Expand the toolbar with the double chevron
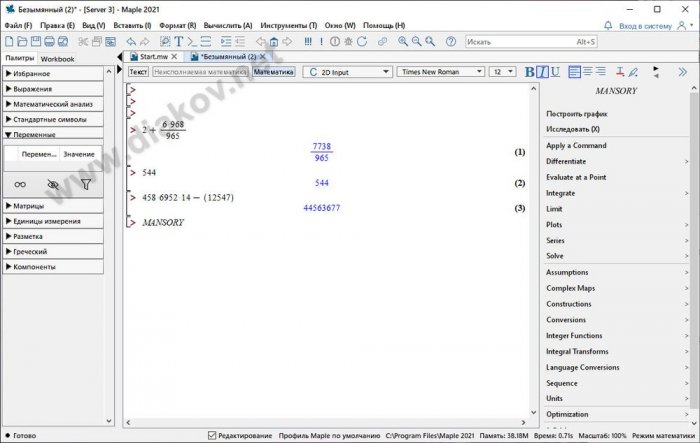700x443 pixels. (x=682, y=71)
